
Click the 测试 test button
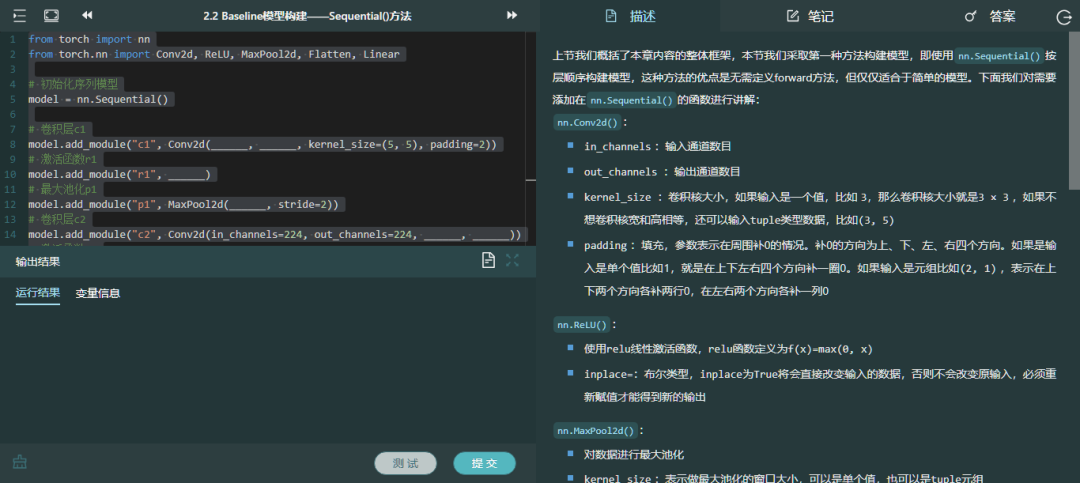pos(406,464)
